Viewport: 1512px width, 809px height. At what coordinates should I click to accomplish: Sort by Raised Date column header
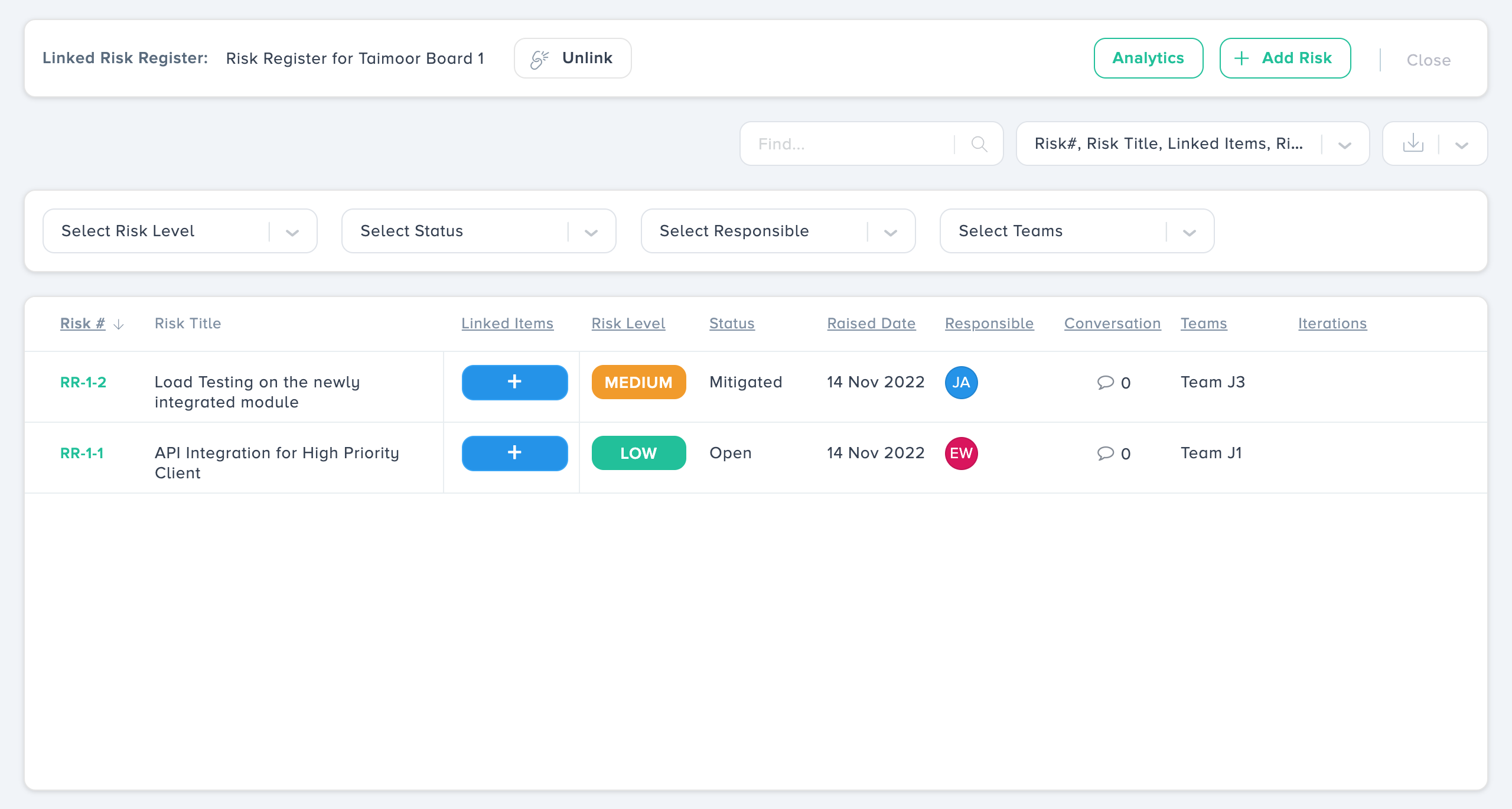coord(871,324)
